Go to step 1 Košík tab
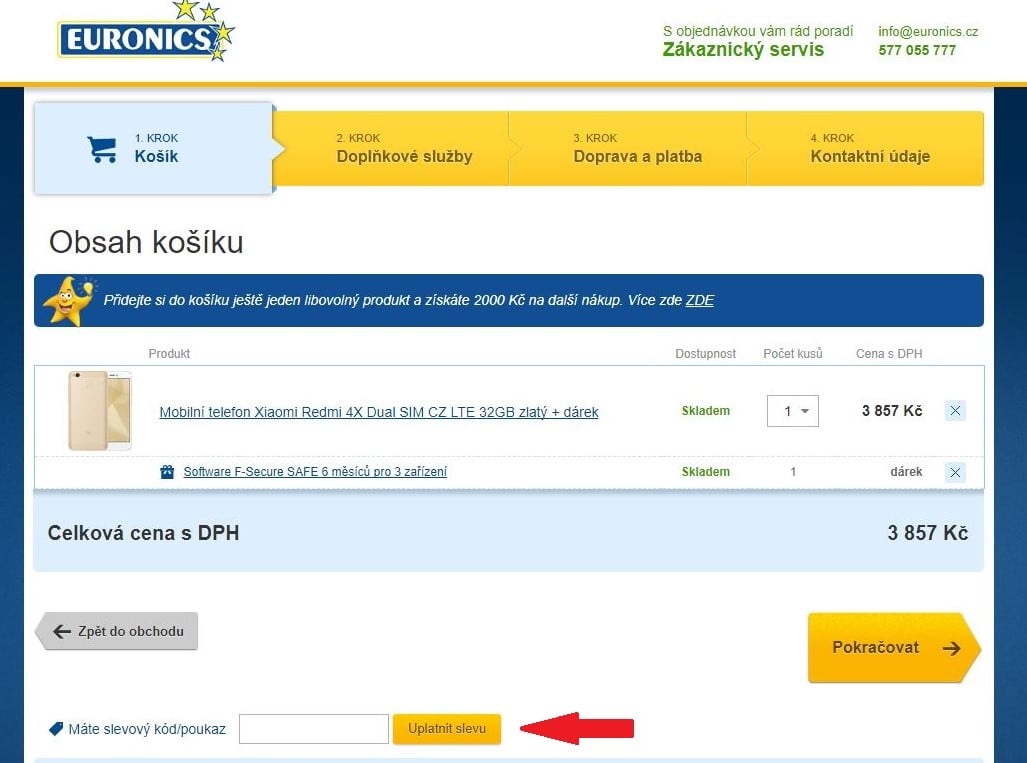Image resolution: width=1027 pixels, height=763 pixels. pyautogui.click(x=154, y=149)
